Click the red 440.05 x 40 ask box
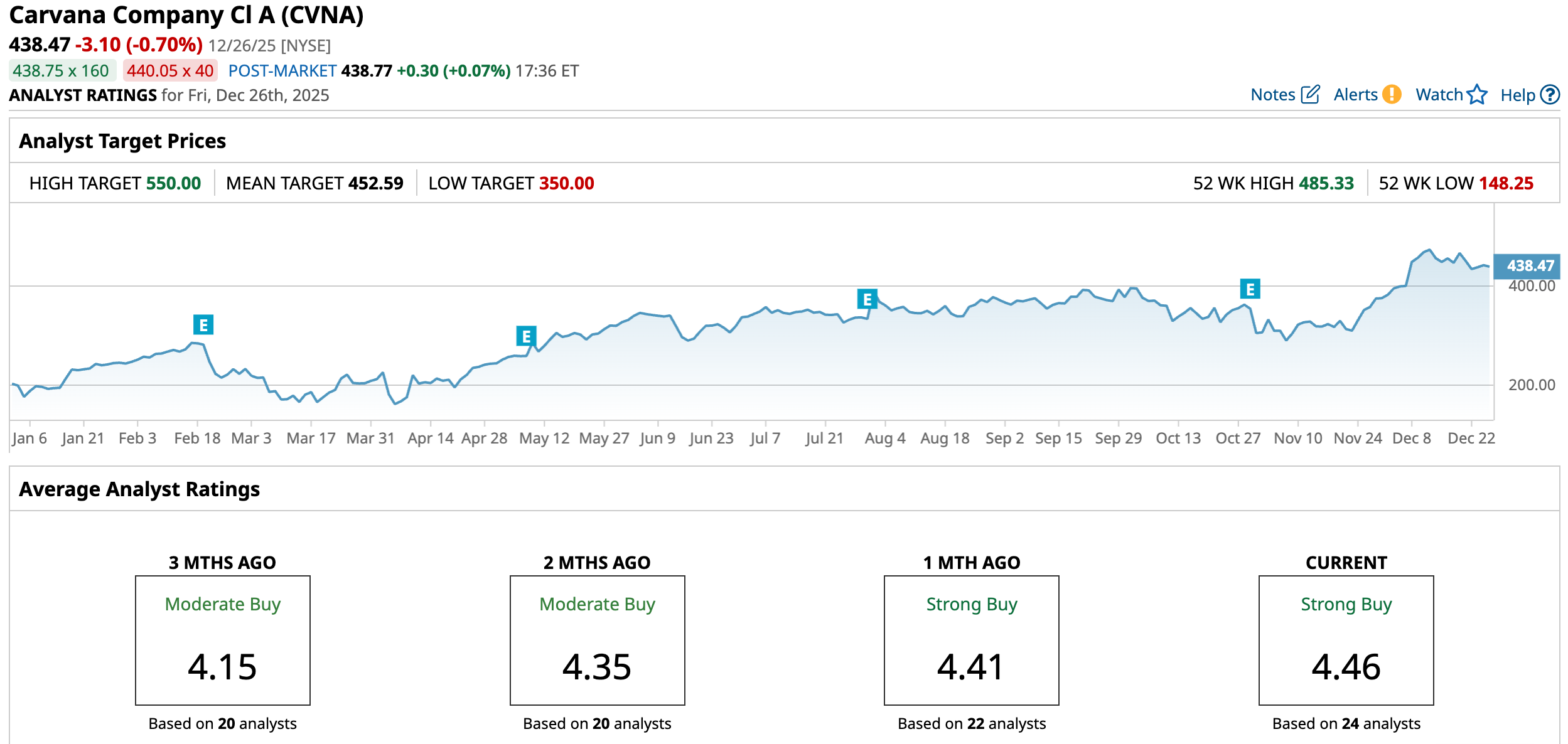Viewport: 1568px width, 744px height. point(170,71)
